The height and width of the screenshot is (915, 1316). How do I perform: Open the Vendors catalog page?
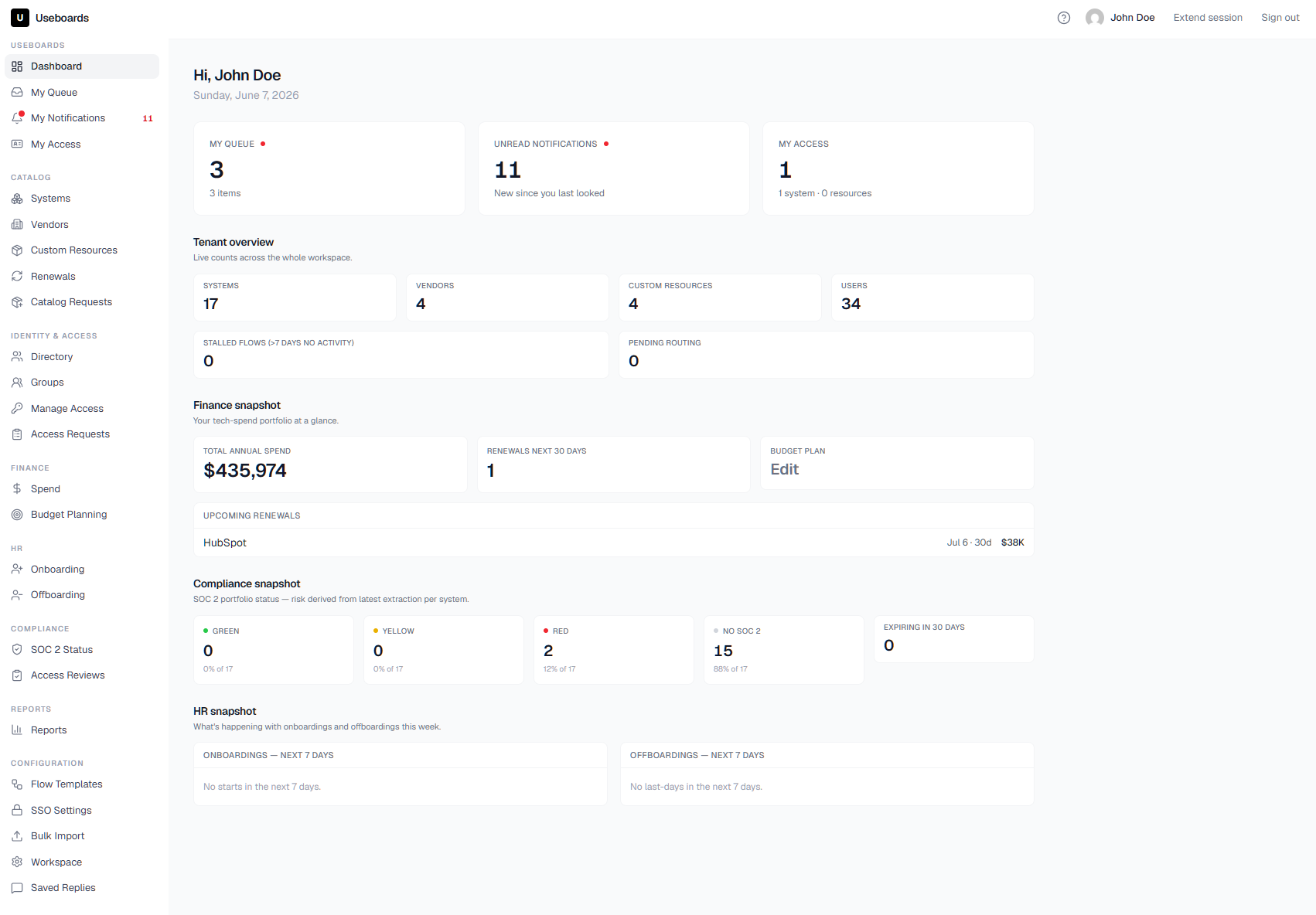[x=82, y=225]
